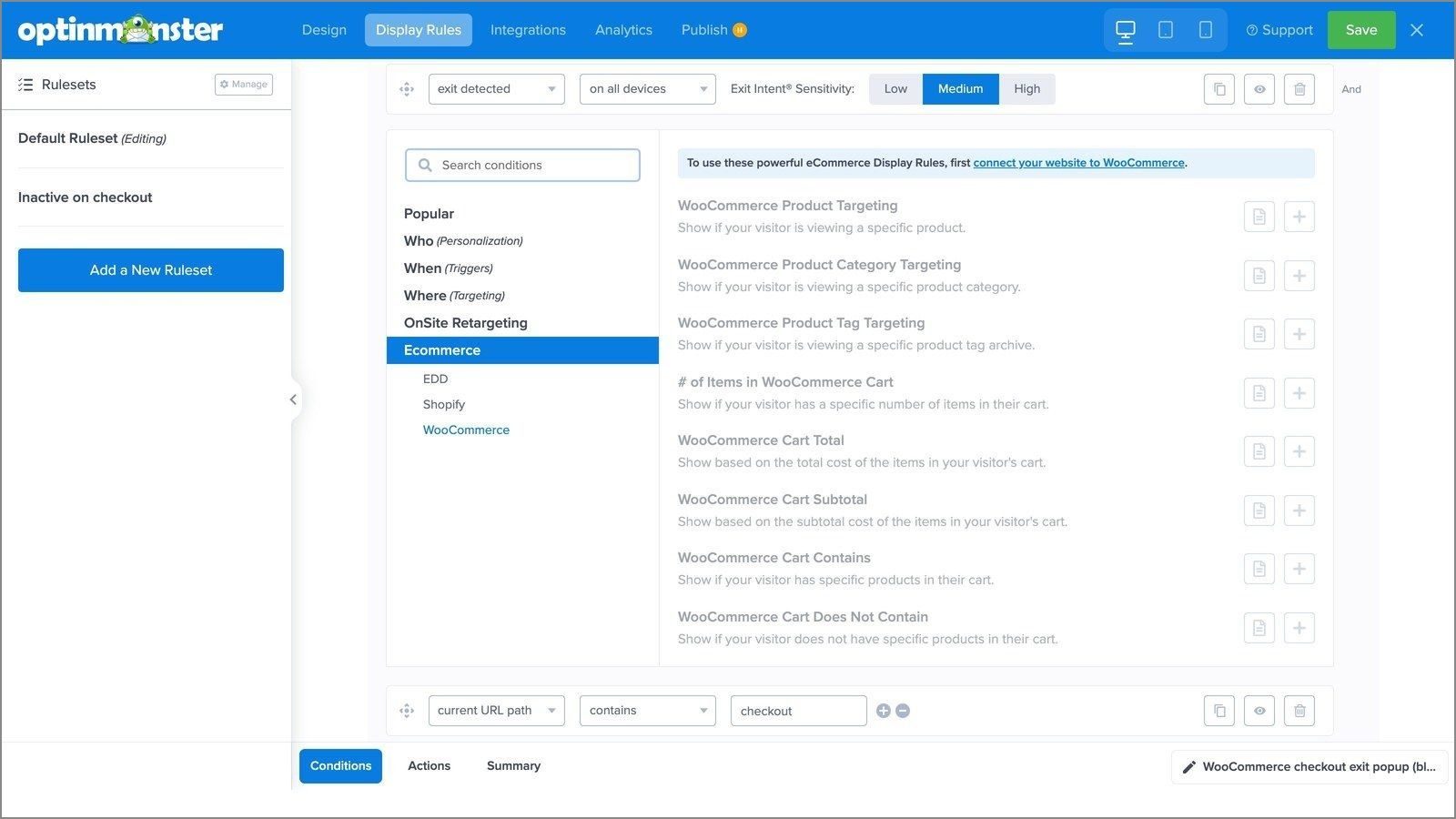Remove checkout URL value with minus circle
This screenshot has height=819, width=1456.
(x=903, y=711)
